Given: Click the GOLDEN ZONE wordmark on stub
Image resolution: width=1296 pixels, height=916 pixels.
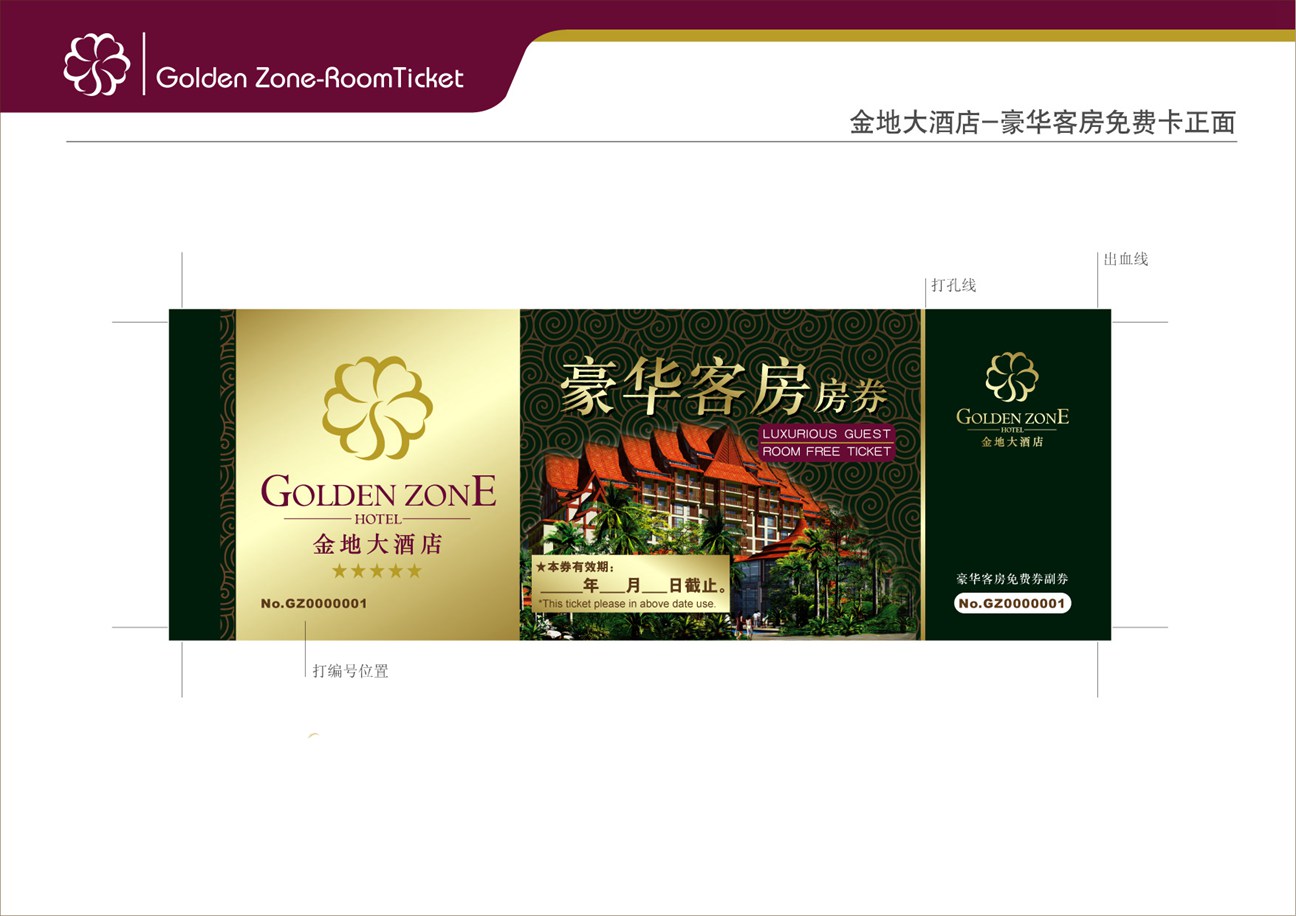Looking at the screenshot, I should 1012,416.
